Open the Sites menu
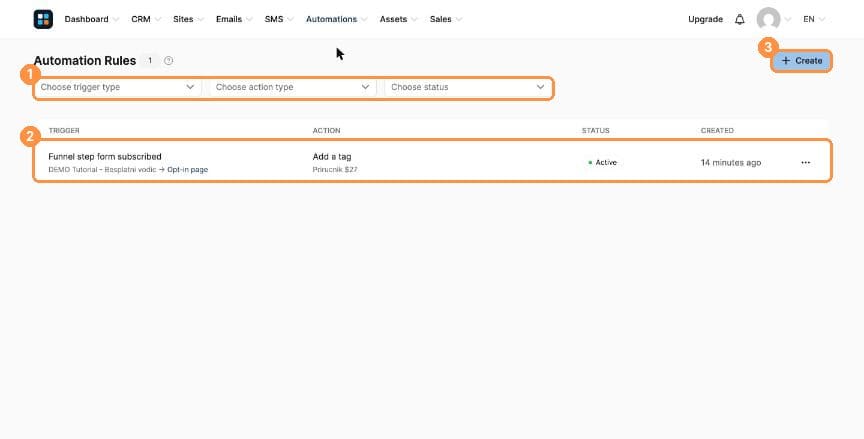 pyautogui.click(x=188, y=19)
